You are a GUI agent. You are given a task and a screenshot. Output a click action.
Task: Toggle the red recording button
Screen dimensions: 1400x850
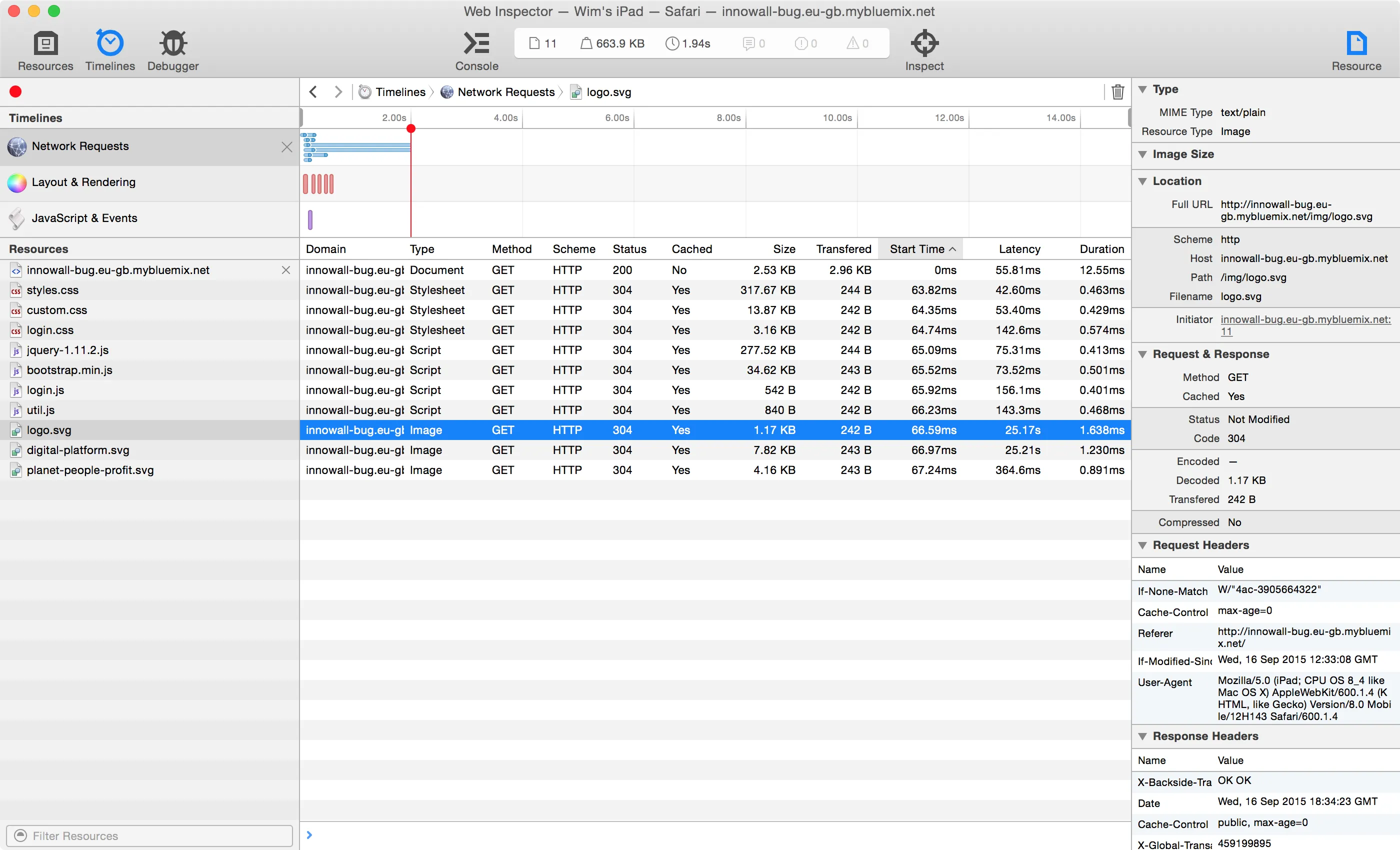click(x=16, y=91)
